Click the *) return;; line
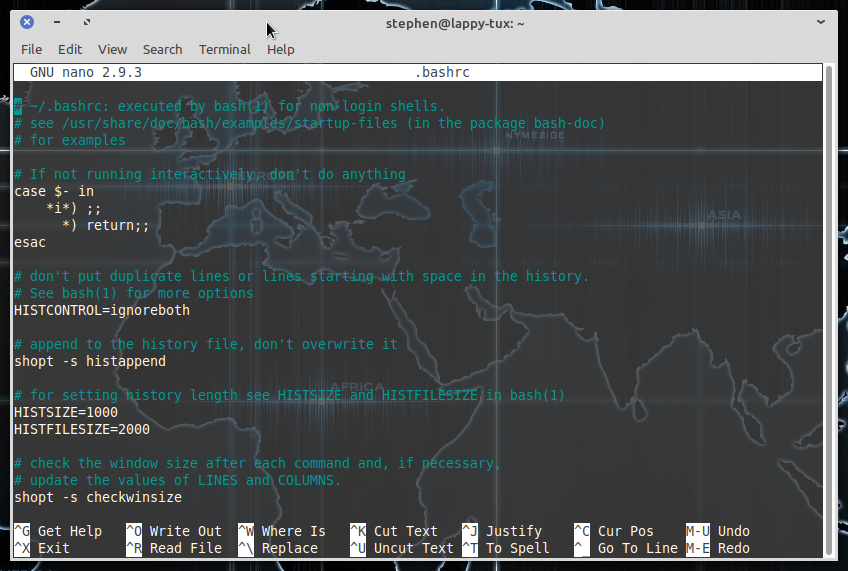848x571 pixels. click(105, 225)
